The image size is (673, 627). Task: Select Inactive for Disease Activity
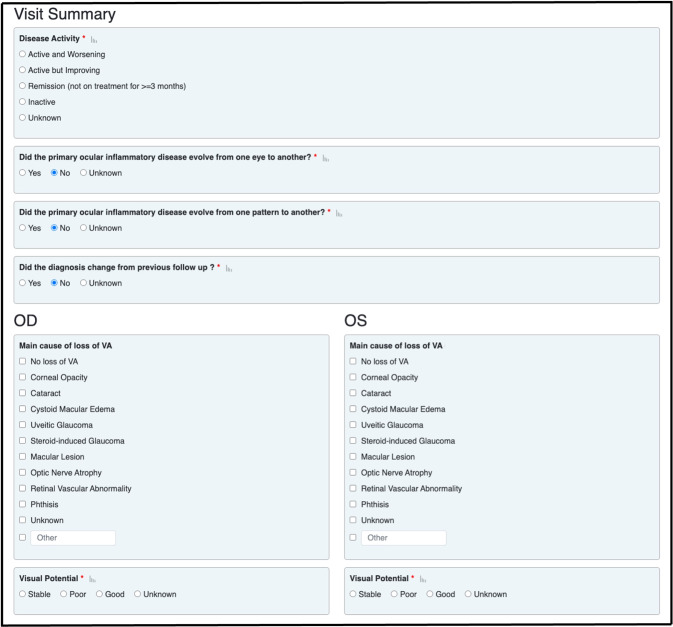point(23,102)
